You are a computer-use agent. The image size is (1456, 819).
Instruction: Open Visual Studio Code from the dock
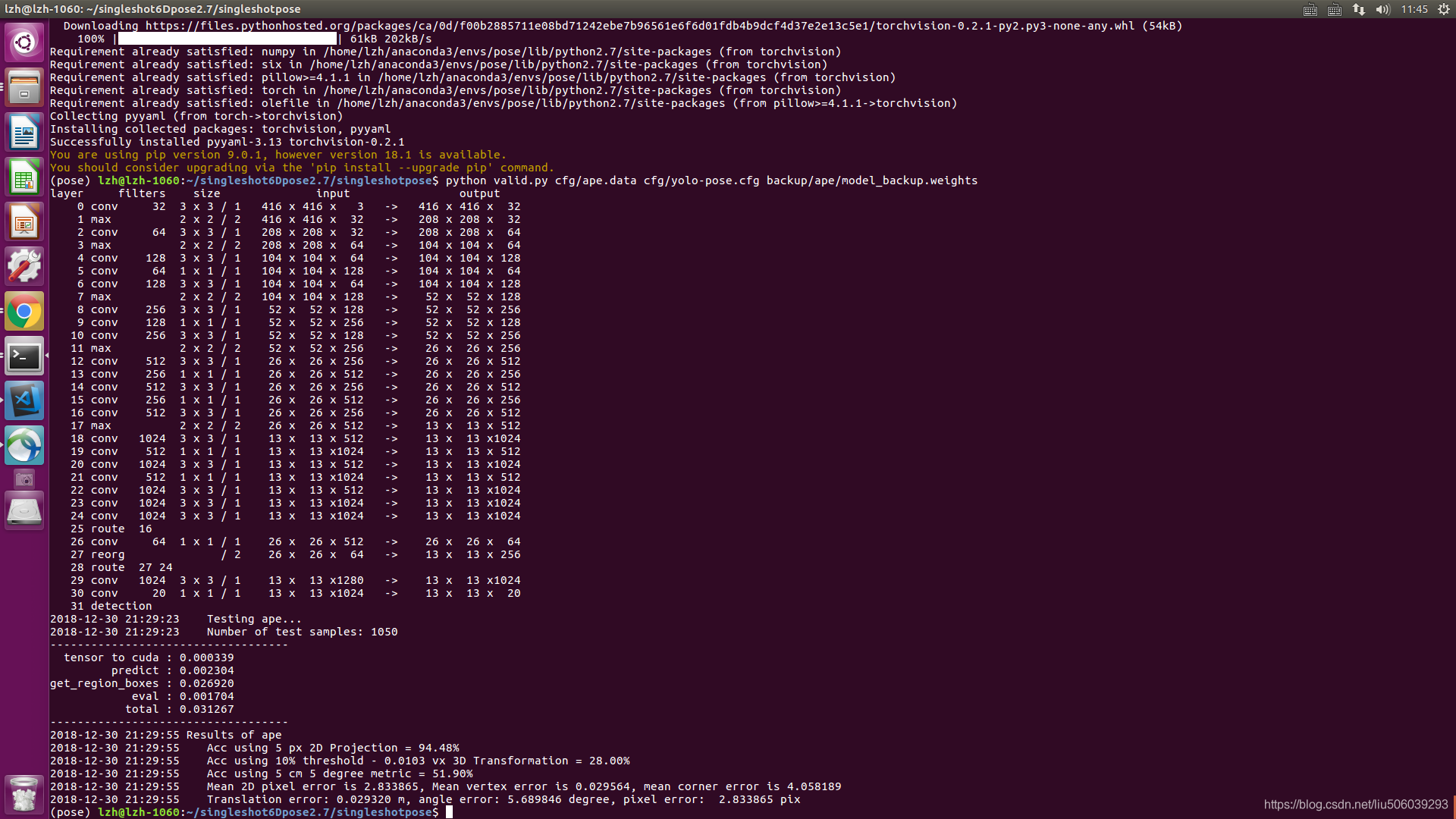pos(24,400)
